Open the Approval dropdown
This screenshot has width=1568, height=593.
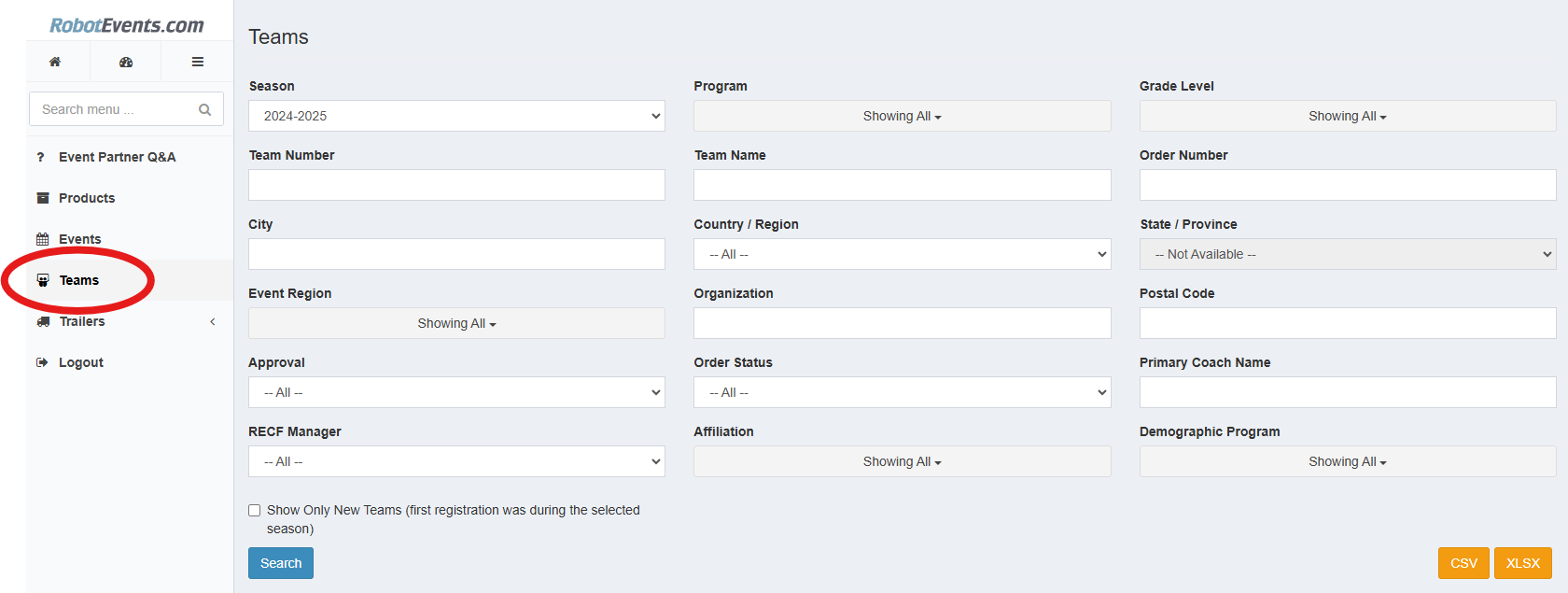point(456,392)
